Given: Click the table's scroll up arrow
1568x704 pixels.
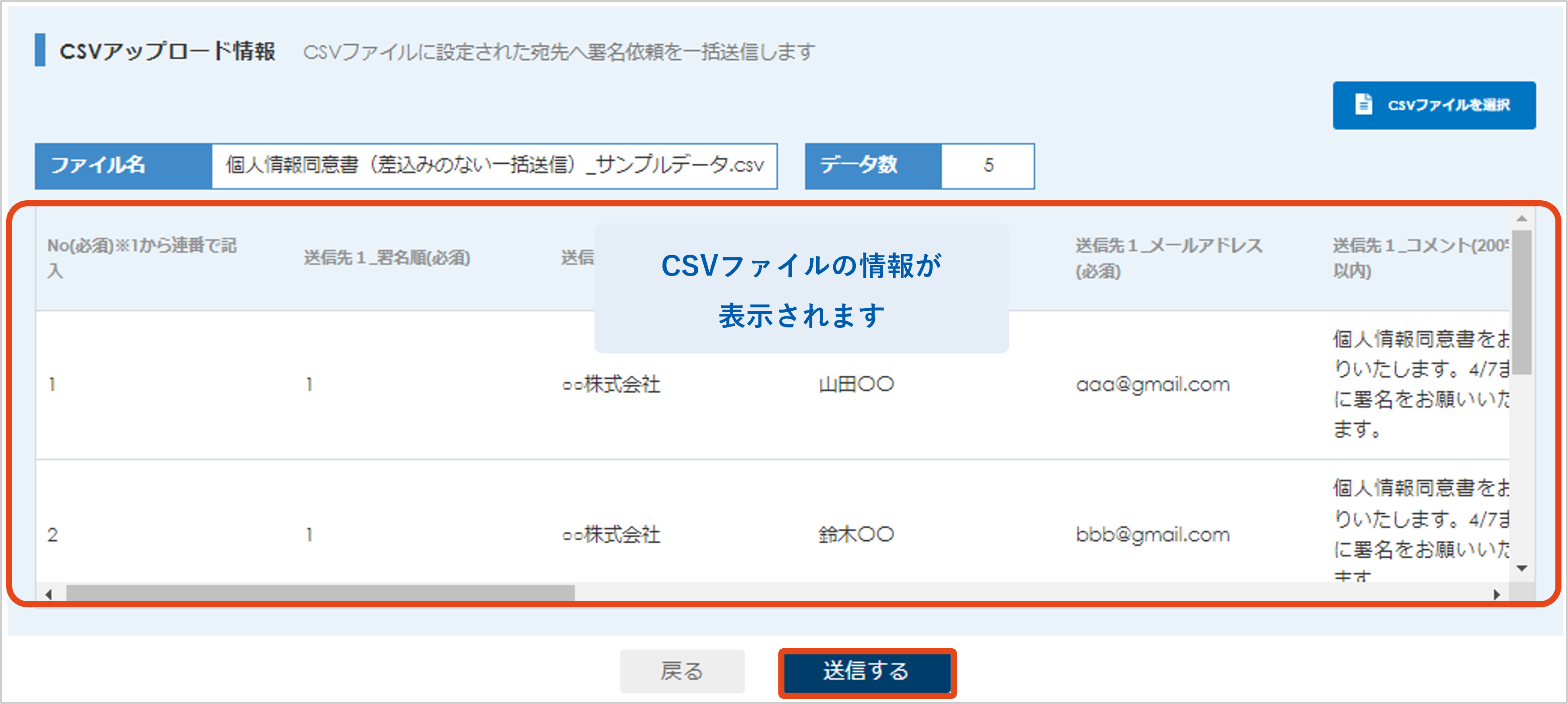Looking at the screenshot, I should (x=1521, y=219).
